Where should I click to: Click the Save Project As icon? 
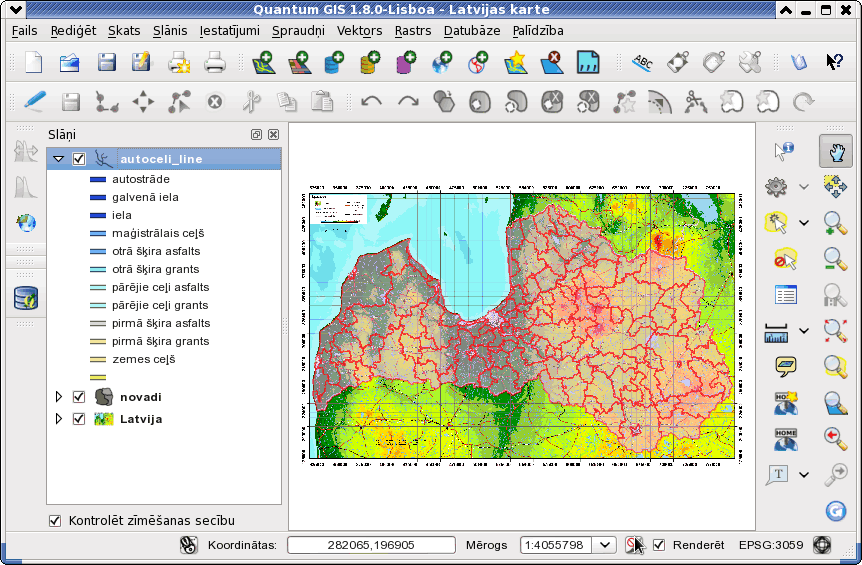141,62
